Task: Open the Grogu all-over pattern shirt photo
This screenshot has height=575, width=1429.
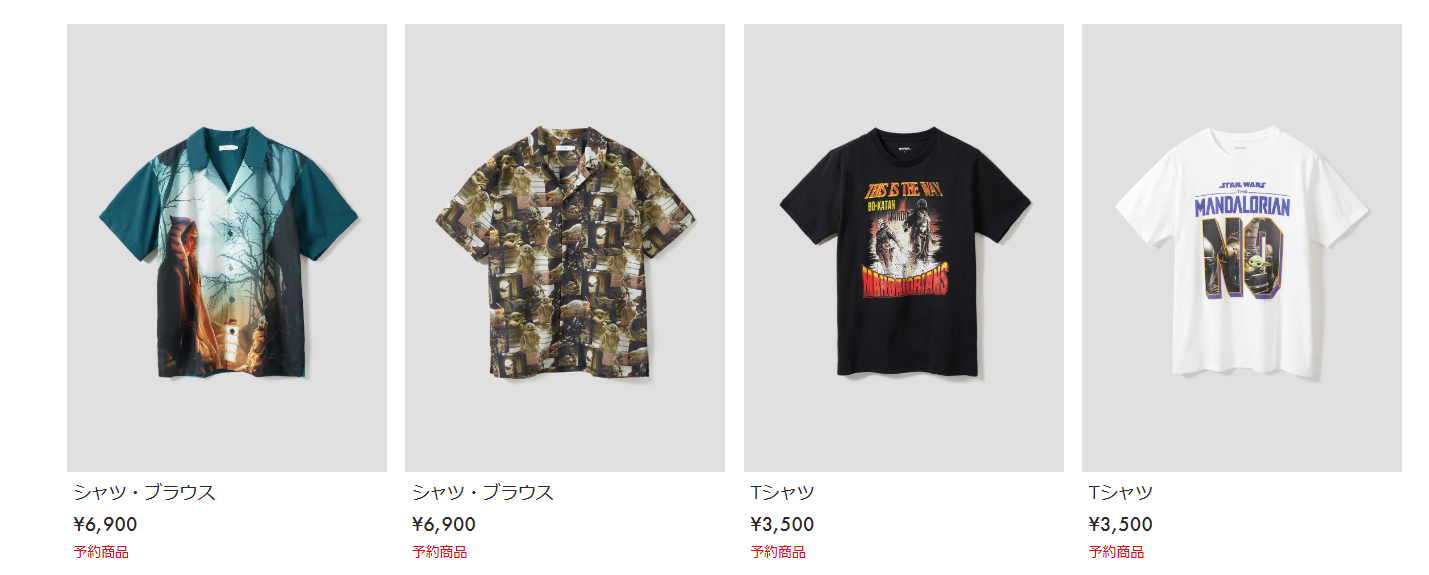Action: click(x=565, y=248)
